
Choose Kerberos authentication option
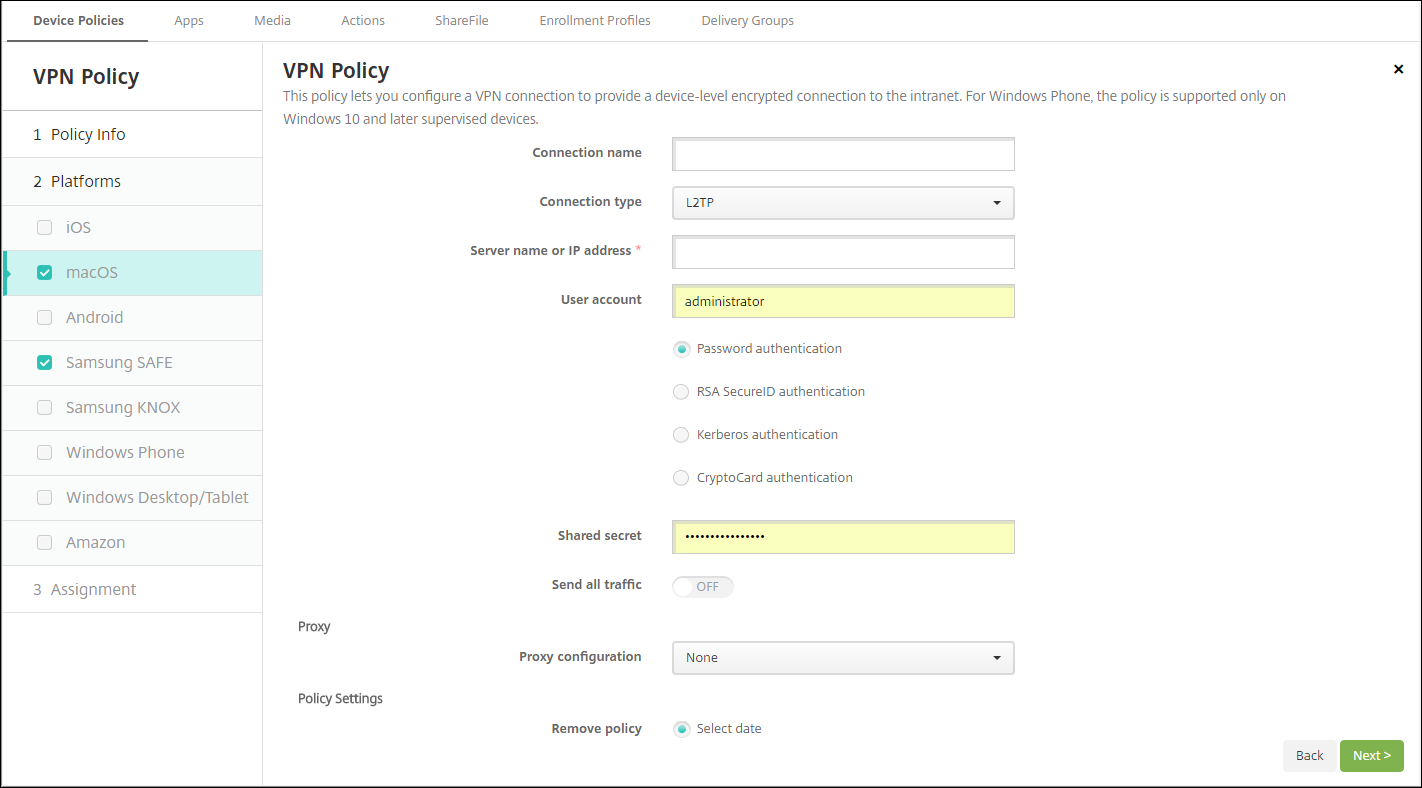(x=681, y=435)
